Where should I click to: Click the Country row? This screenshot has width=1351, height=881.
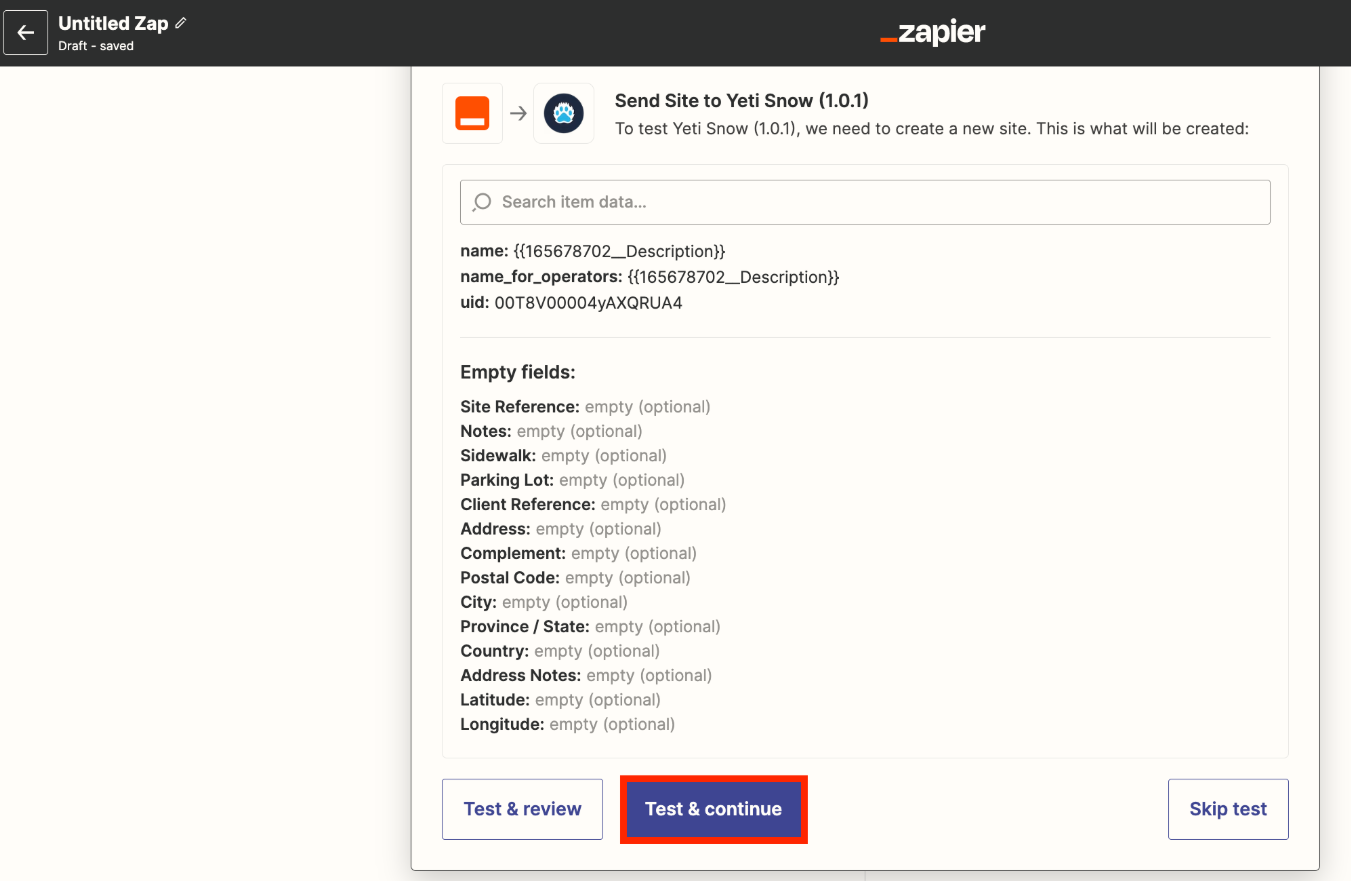click(560, 651)
